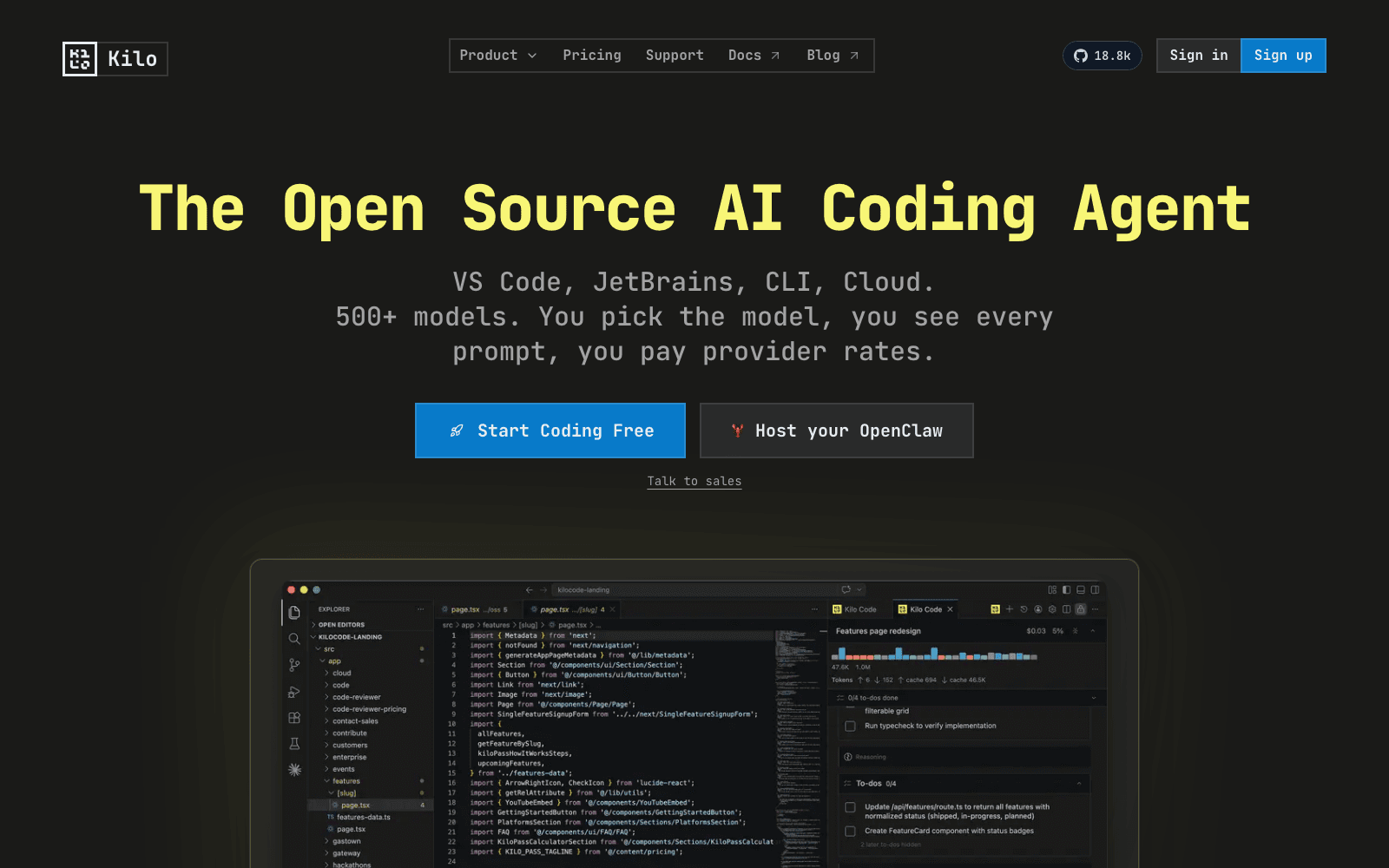Open the Docs external link
The height and width of the screenshot is (868, 1389).
(754, 56)
